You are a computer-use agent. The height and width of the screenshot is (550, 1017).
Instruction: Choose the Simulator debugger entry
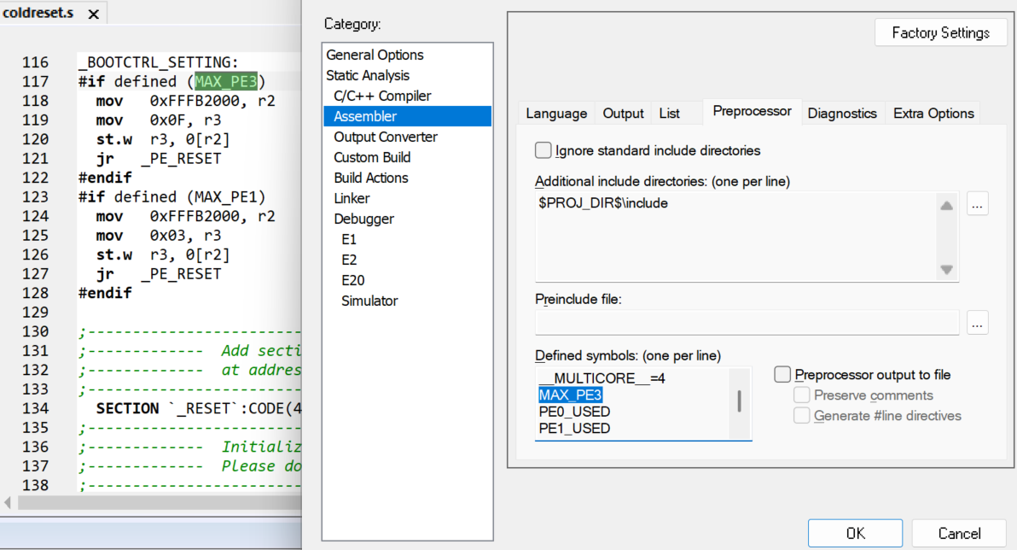point(369,301)
